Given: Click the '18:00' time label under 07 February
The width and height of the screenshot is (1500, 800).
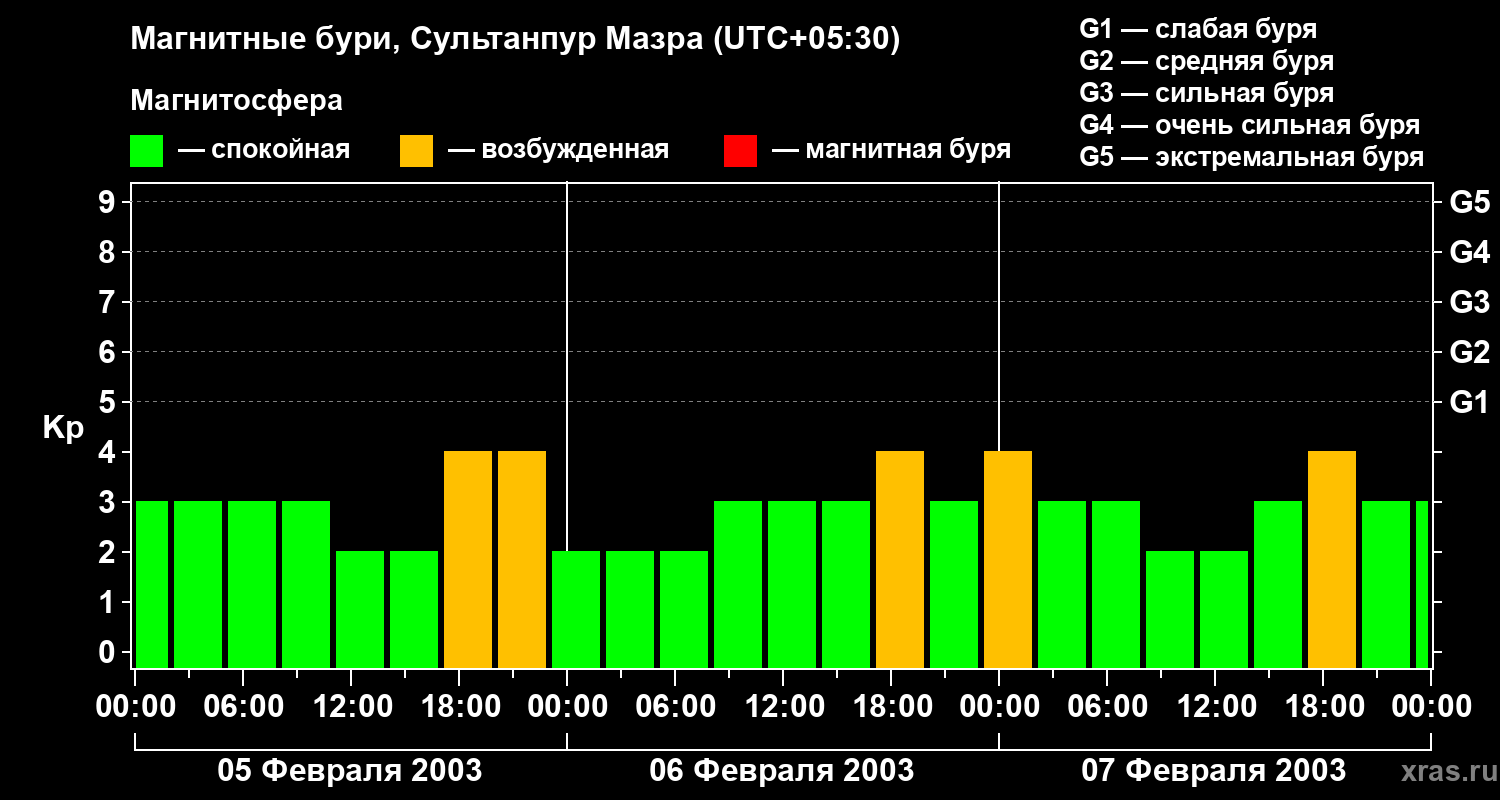Looking at the screenshot, I should point(1323,707).
